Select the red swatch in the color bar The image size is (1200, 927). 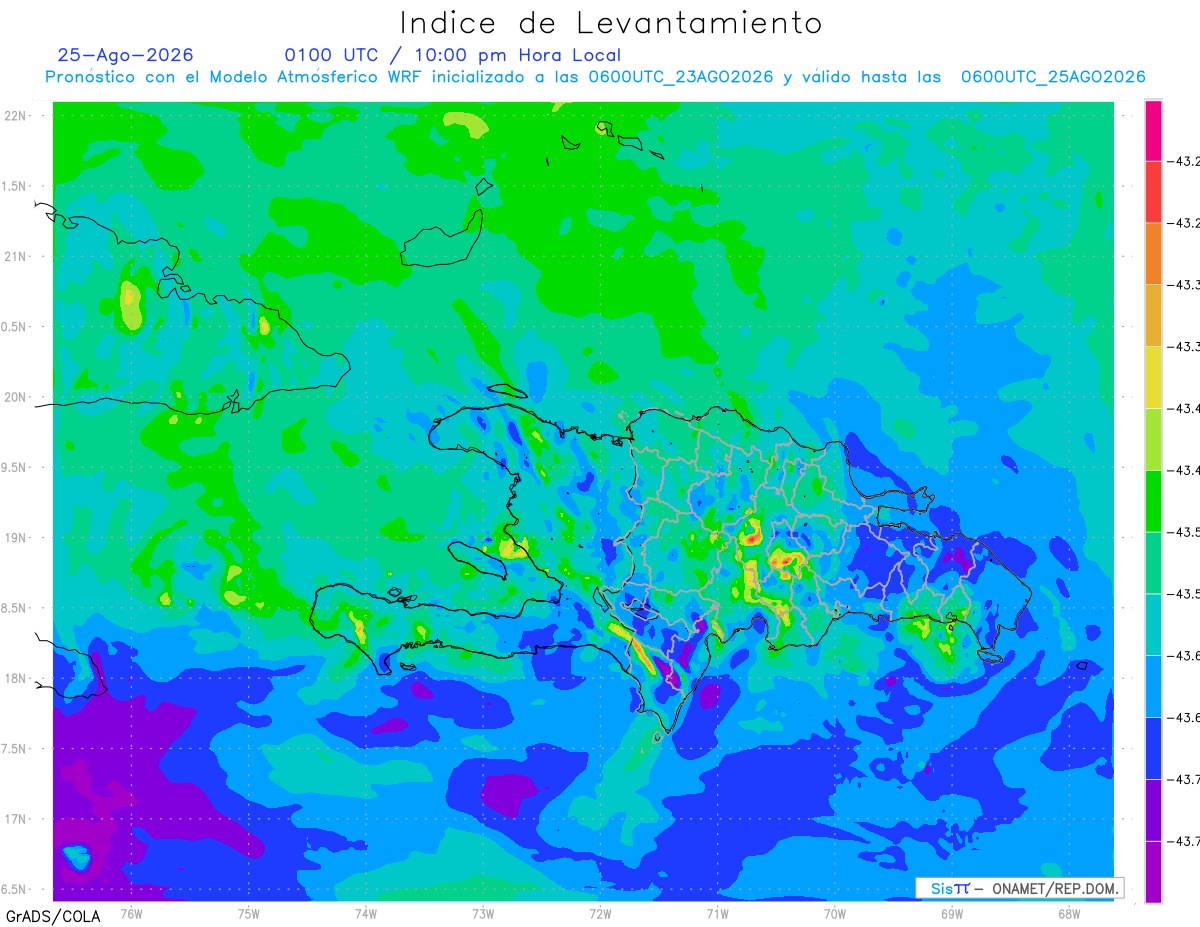[1153, 192]
